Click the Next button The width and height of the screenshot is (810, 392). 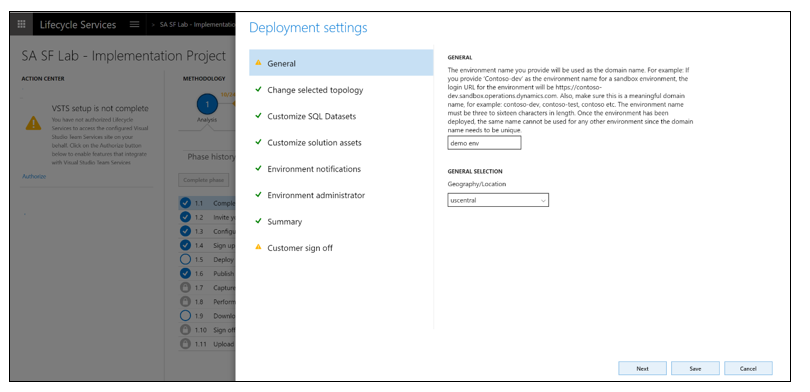642,368
